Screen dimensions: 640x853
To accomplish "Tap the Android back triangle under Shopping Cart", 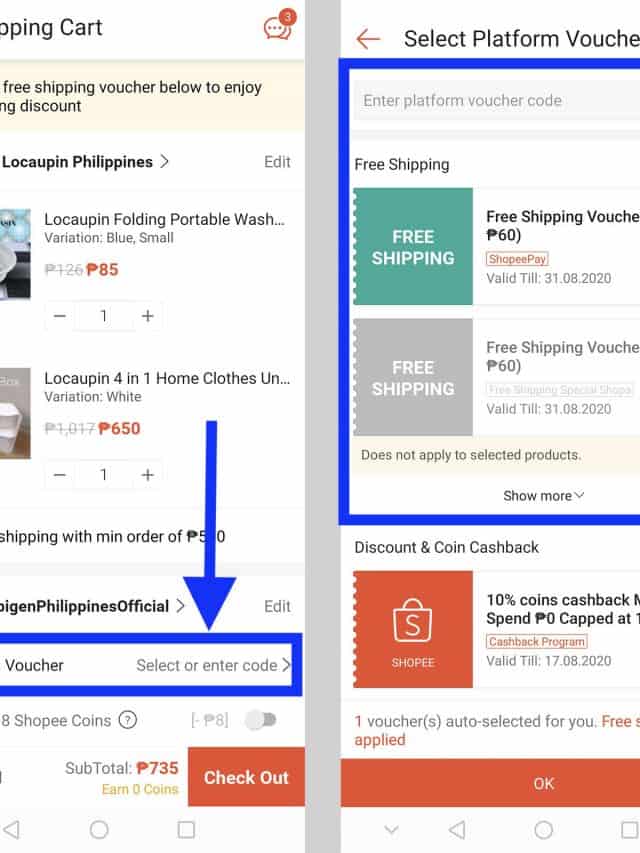I will (x=11, y=830).
